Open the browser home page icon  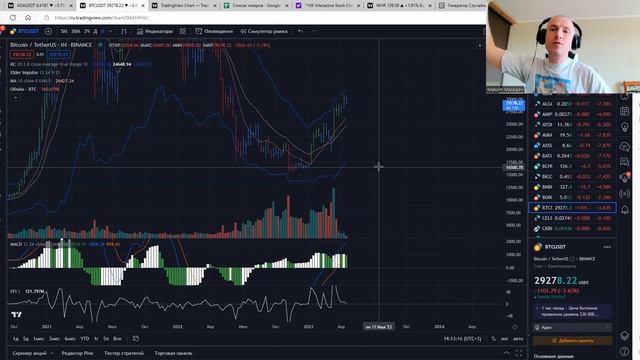[x=28, y=18]
